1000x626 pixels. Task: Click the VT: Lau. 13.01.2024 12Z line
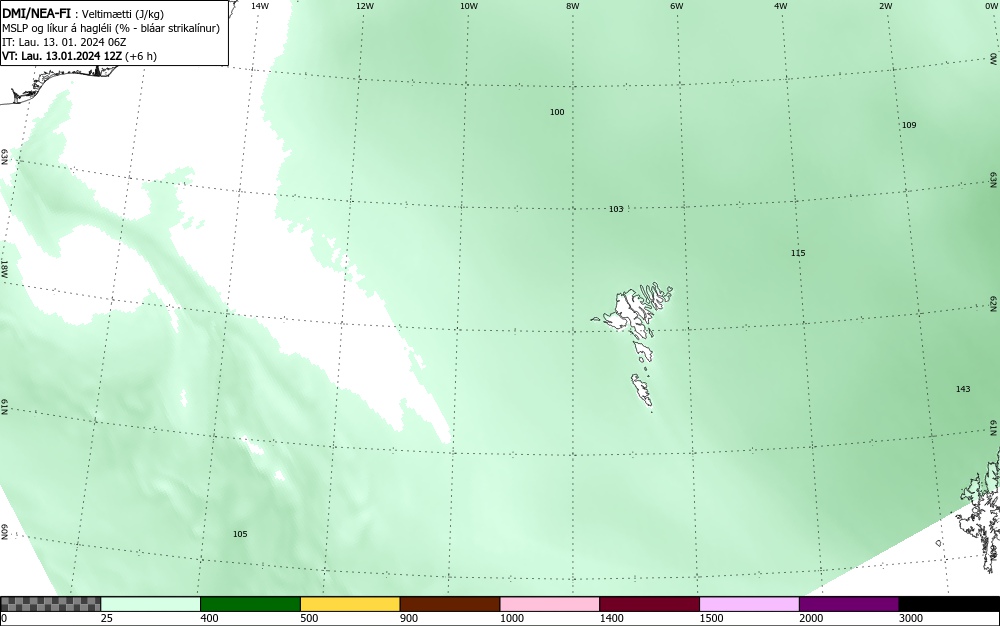(79, 56)
